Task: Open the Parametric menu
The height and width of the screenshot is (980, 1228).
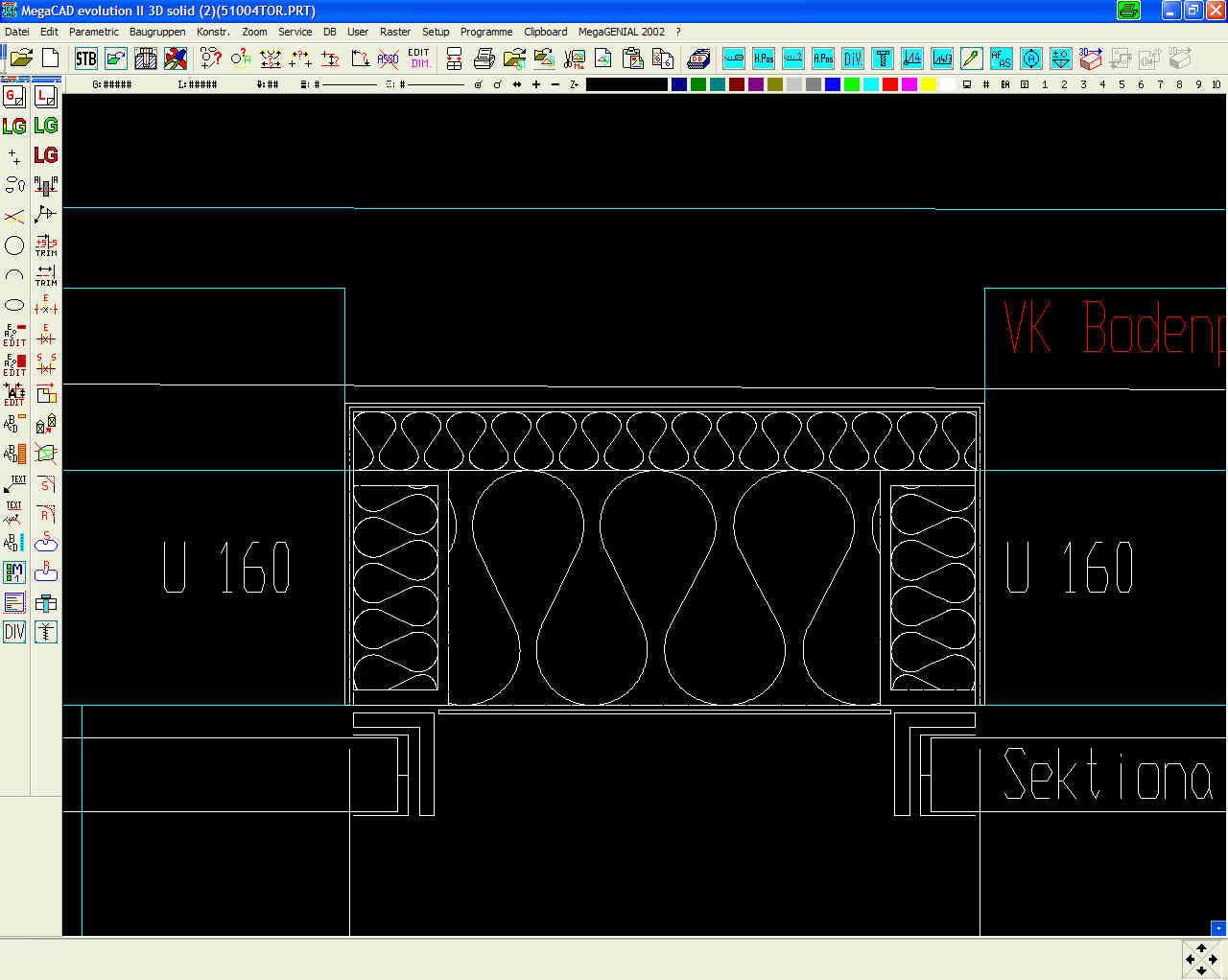Action: (94, 32)
